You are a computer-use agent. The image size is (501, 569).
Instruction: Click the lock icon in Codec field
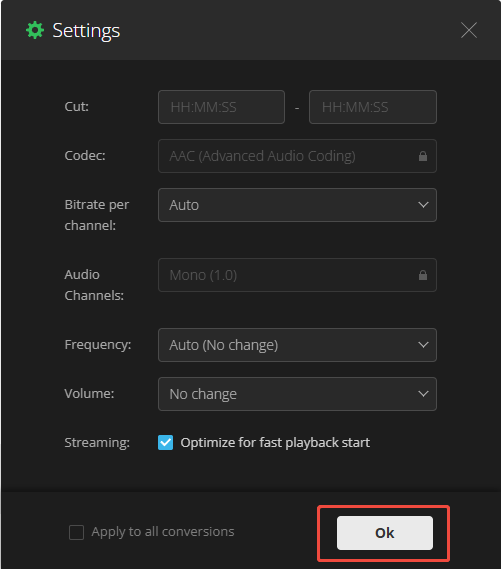pos(423,156)
